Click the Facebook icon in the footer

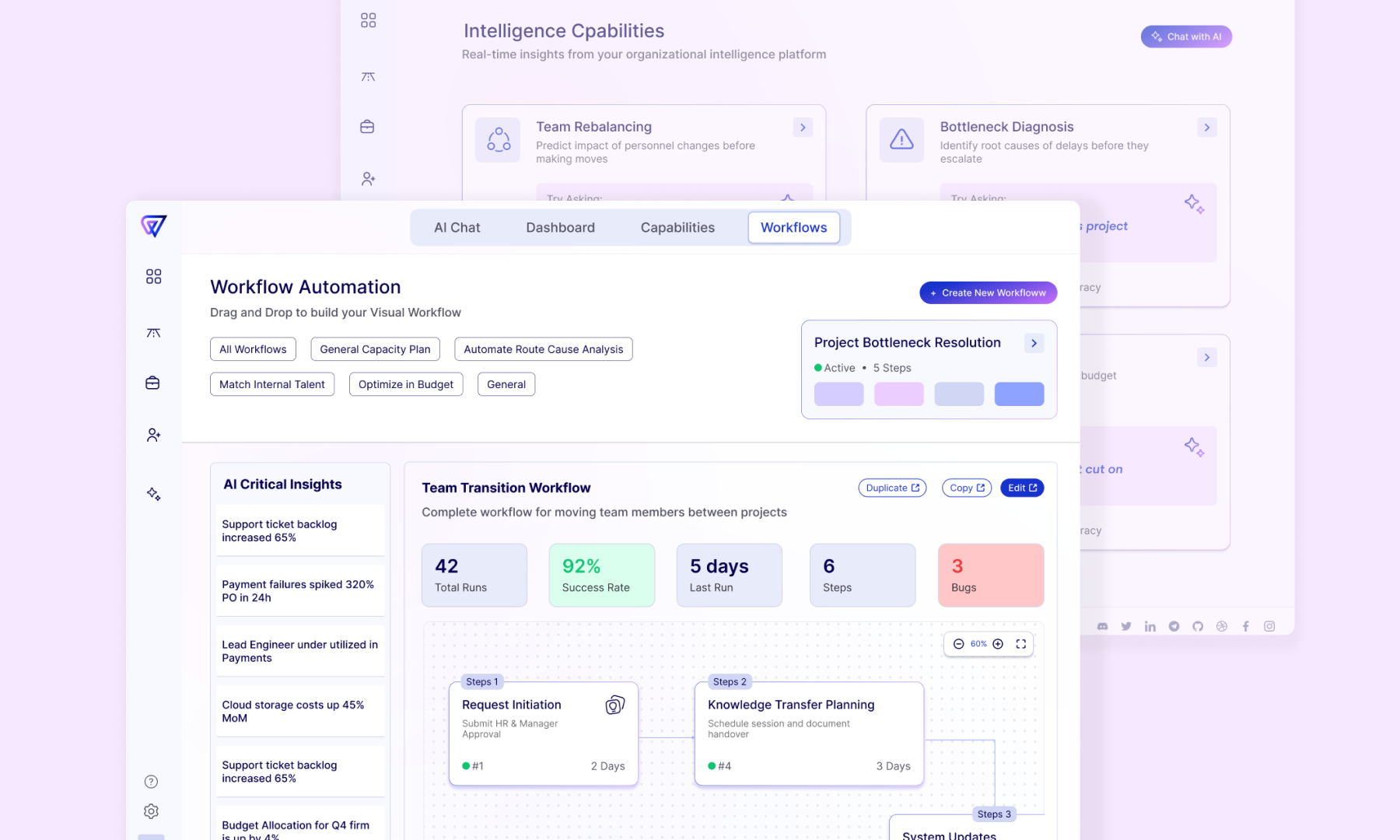click(x=1246, y=626)
